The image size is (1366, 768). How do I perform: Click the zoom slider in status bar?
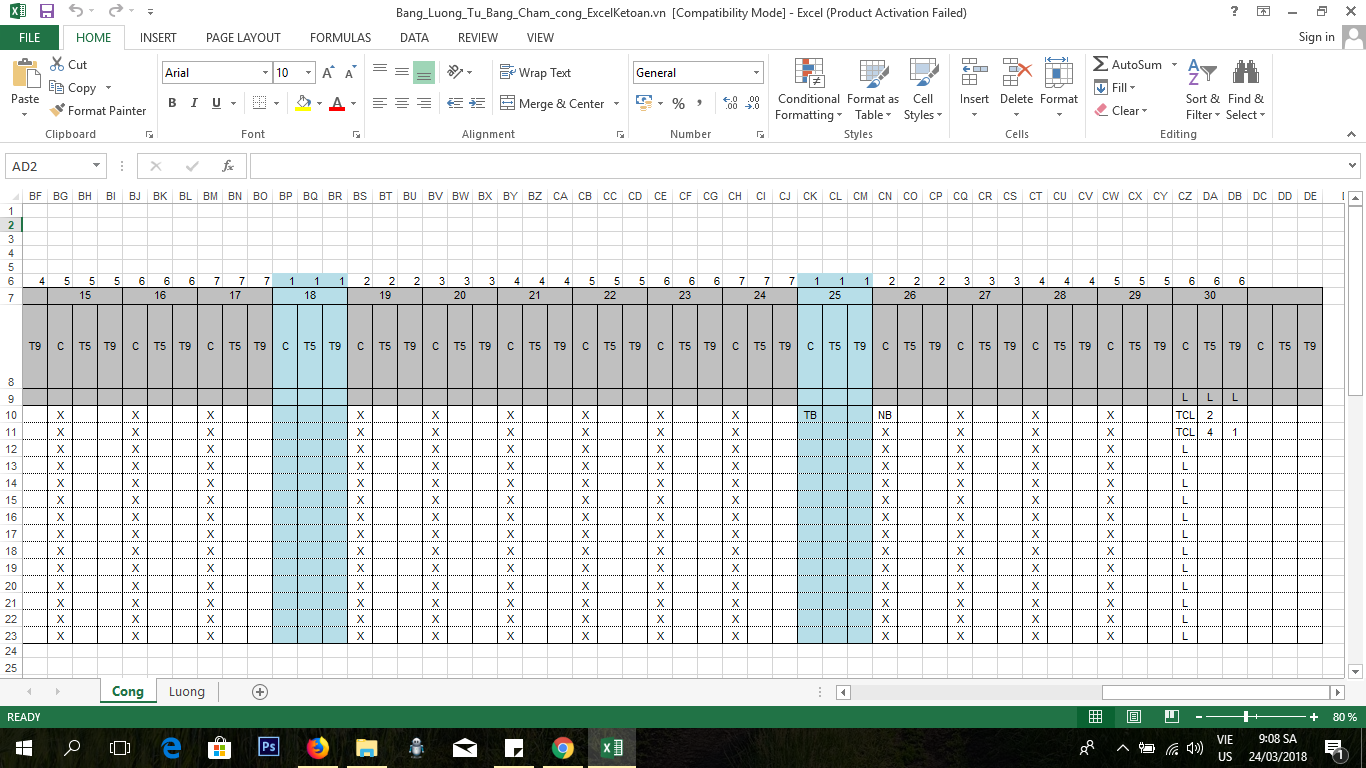pos(1245,717)
